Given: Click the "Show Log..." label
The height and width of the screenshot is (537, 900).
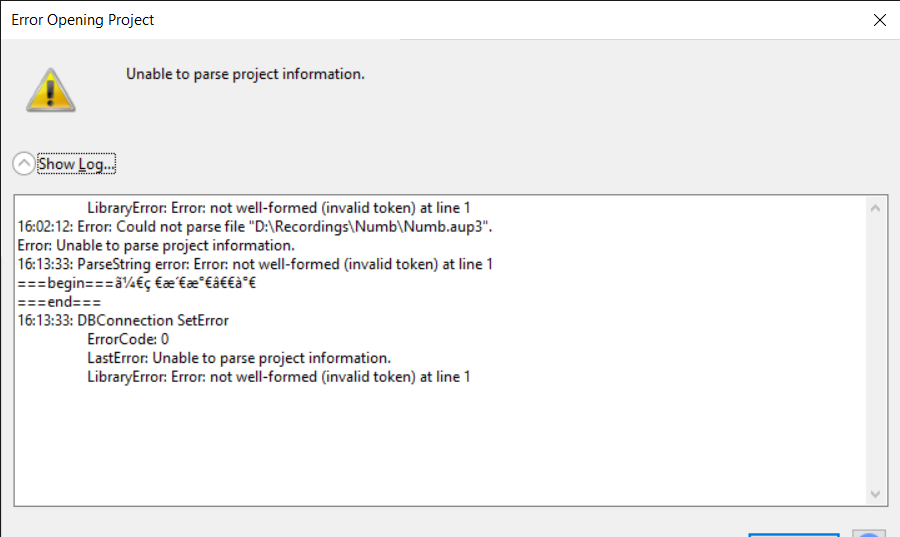Looking at the screenshot, I should 76,164.
